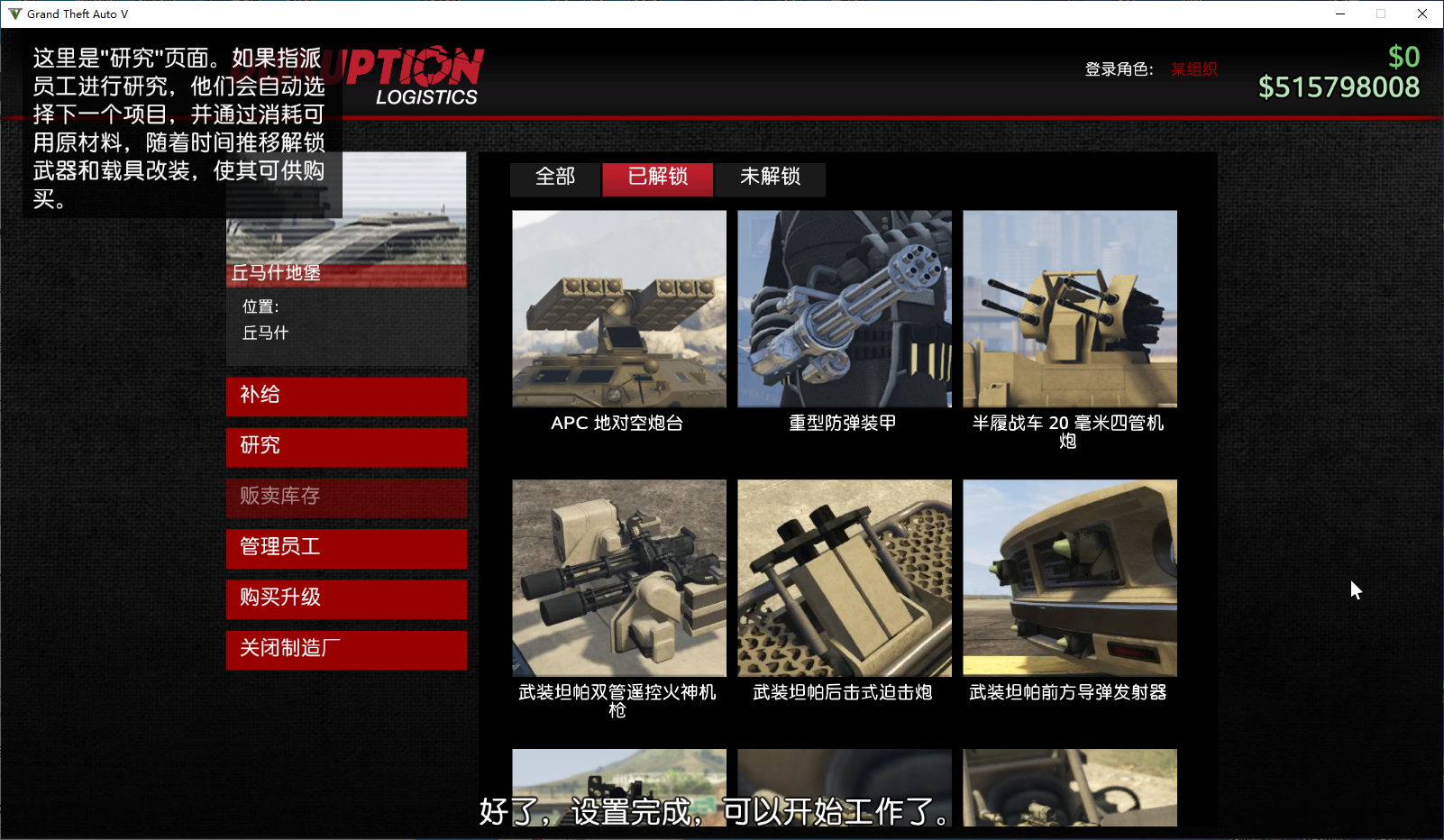Minimize the Grand Theft Auto V window

1340,14
